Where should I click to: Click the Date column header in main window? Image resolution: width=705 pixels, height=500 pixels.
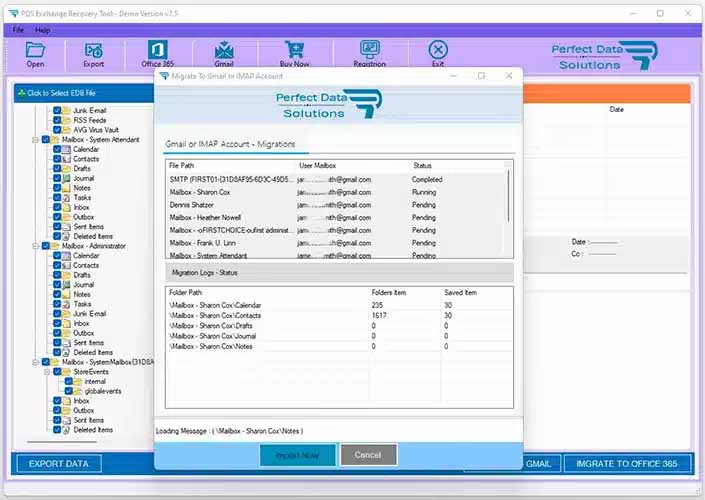coord(616,109)
